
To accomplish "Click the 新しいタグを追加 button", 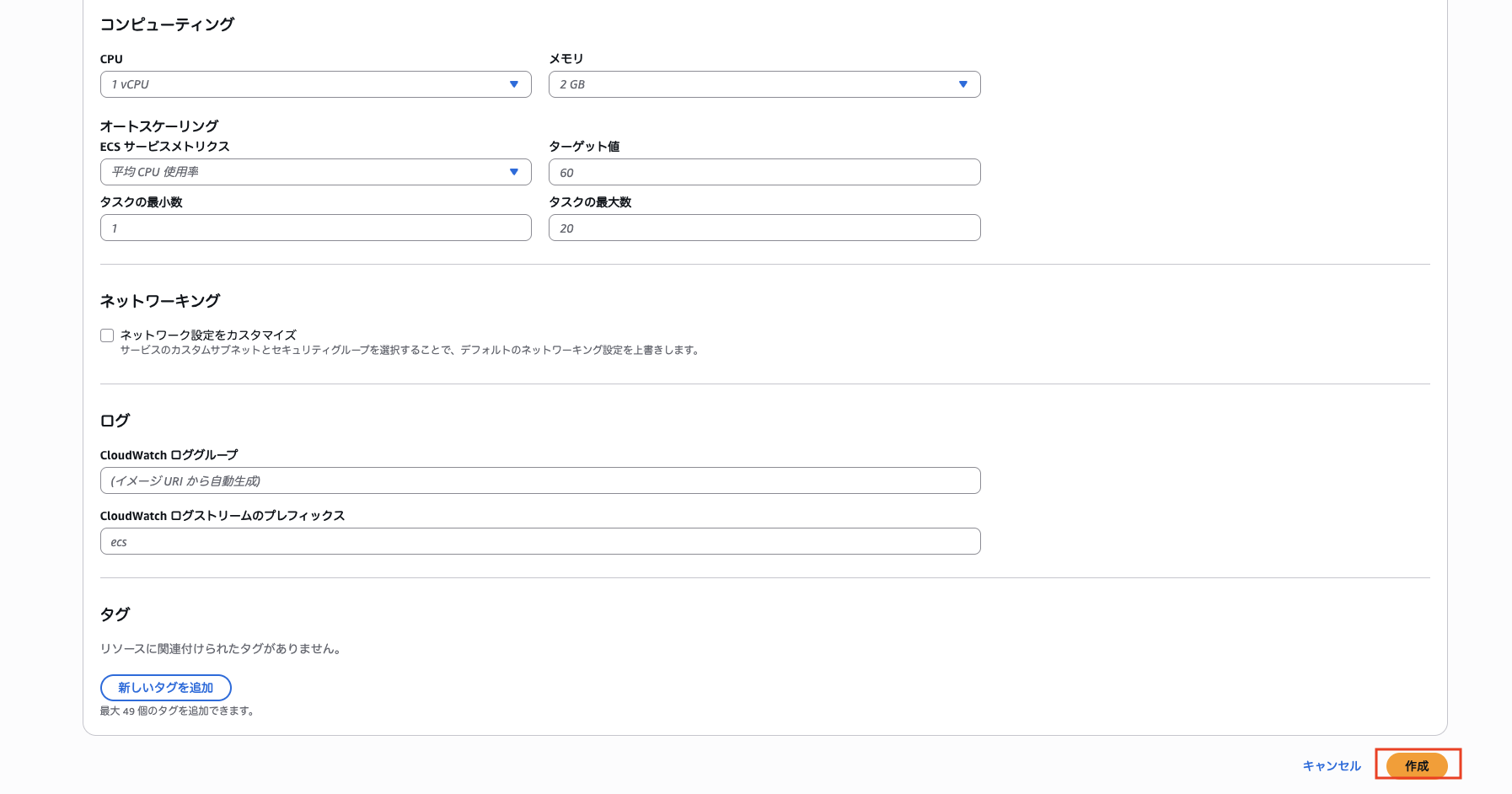I will 166,688.
